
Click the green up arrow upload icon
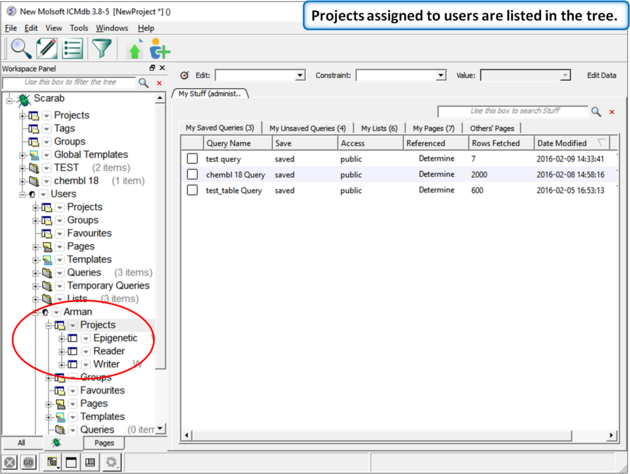coord(136,49)
